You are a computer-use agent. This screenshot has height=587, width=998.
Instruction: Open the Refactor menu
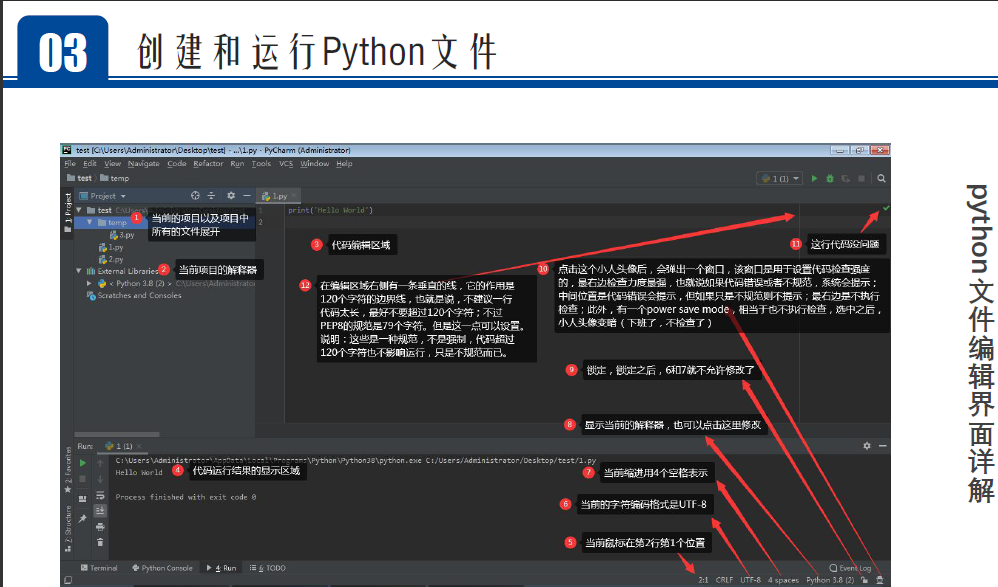tap(208, 164)
